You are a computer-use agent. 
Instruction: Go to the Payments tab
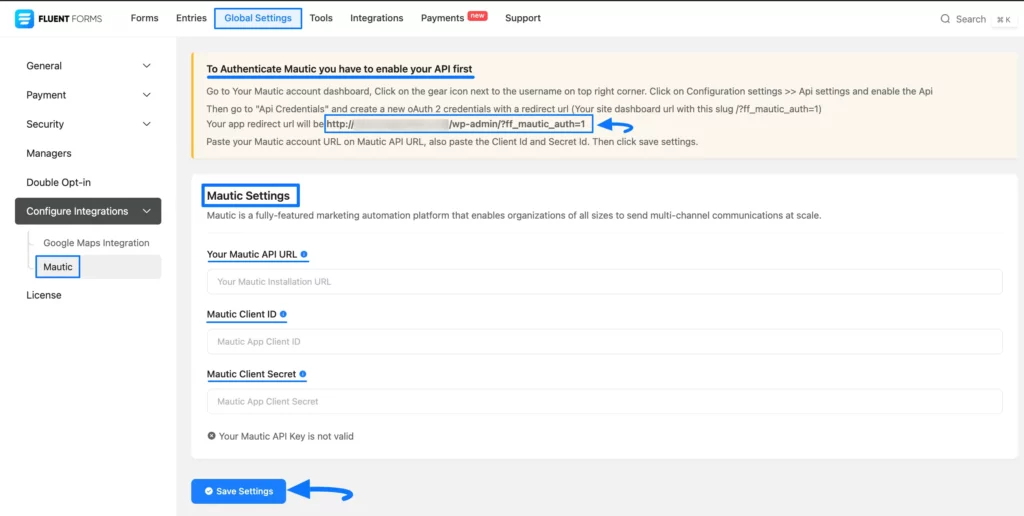442,18
